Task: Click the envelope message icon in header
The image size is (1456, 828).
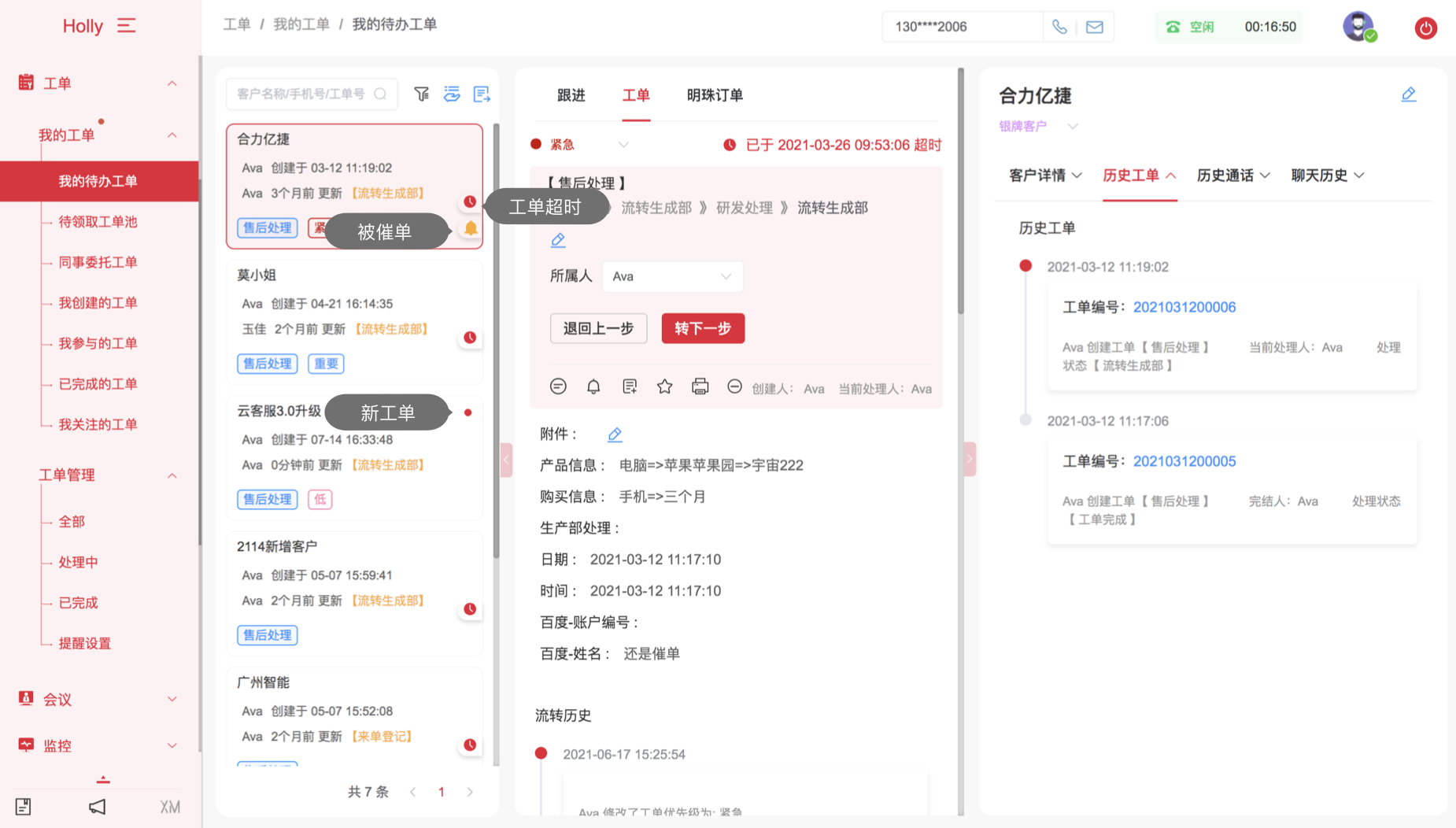Action: 1094,27
